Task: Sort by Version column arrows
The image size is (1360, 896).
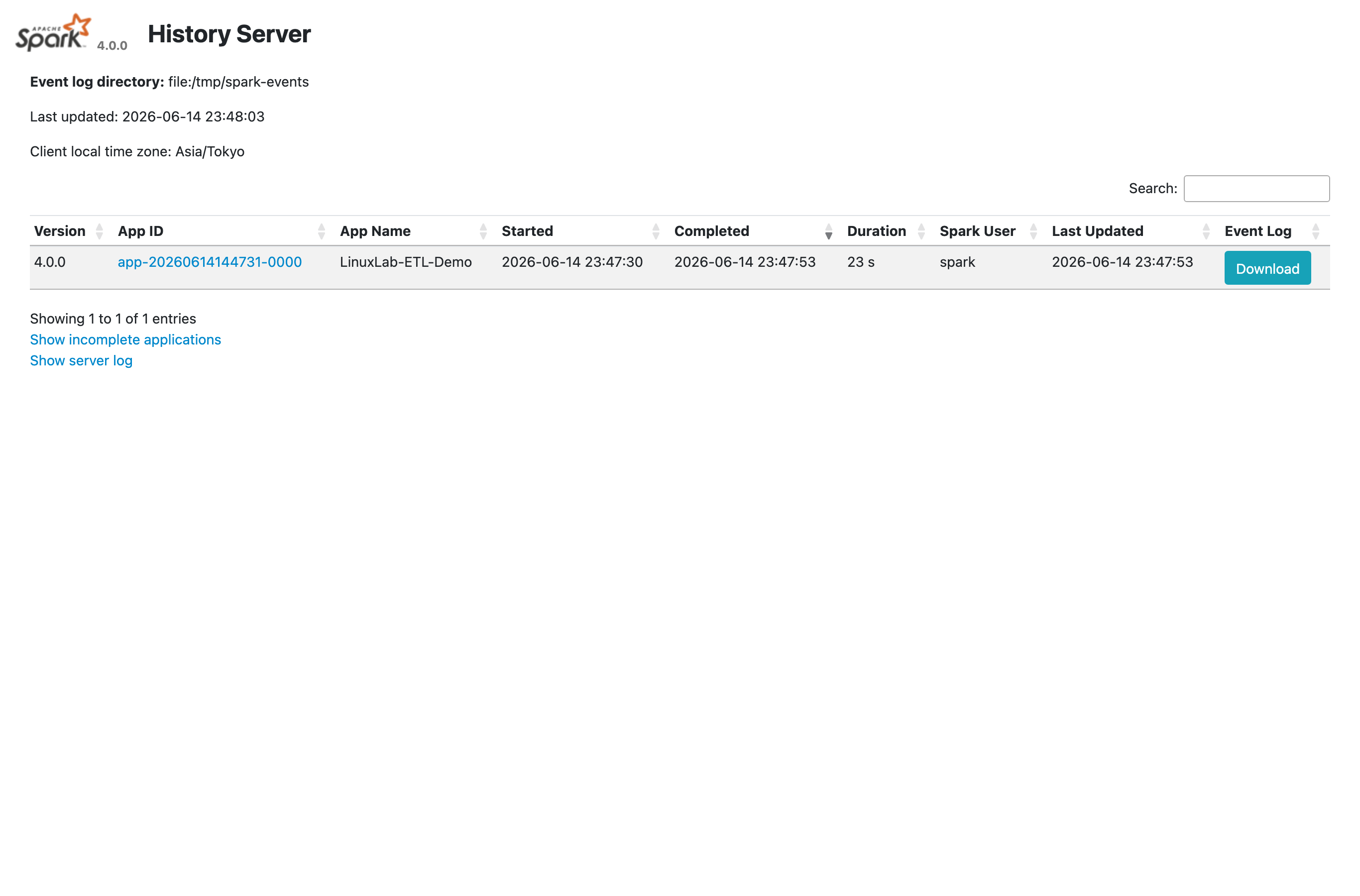Action: pyautogui.click(x=100, y=231)
